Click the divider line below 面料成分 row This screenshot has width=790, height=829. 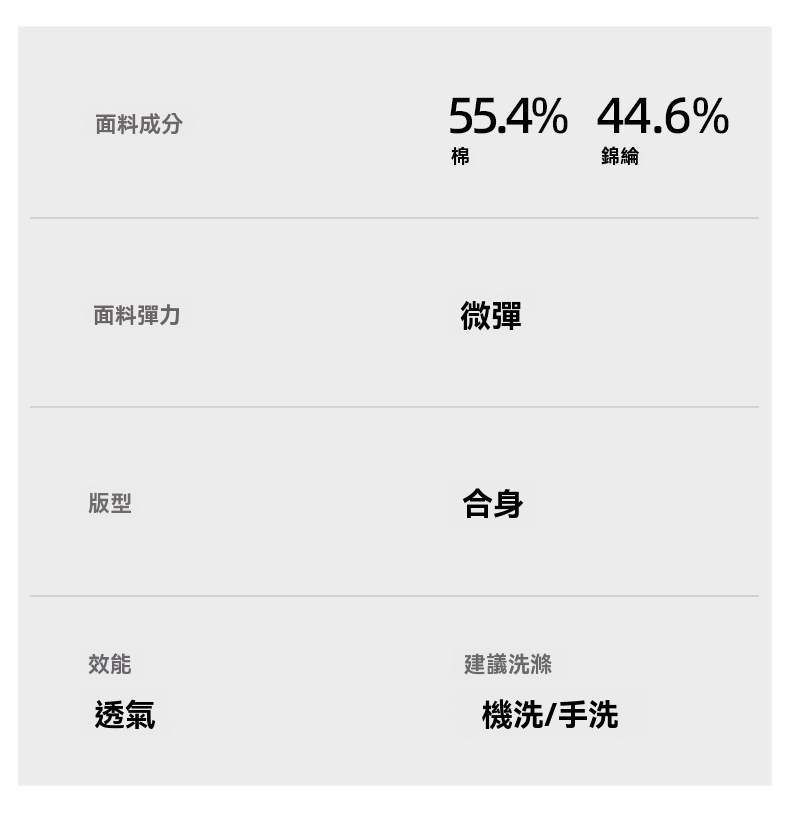point(394,218)
